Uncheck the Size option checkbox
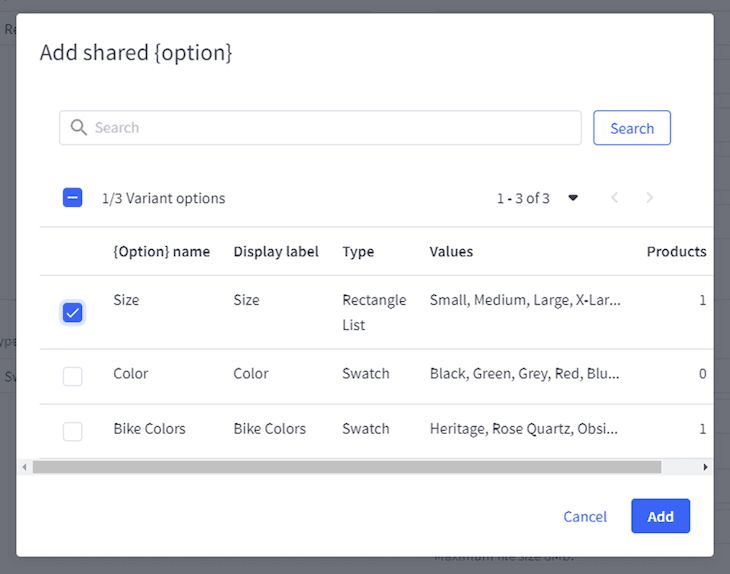730x574 pixels. [73, 312]
